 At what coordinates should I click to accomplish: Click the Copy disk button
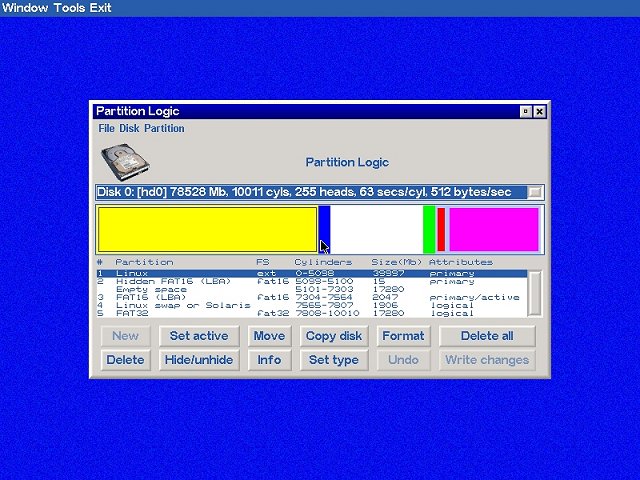coord(334,336)
